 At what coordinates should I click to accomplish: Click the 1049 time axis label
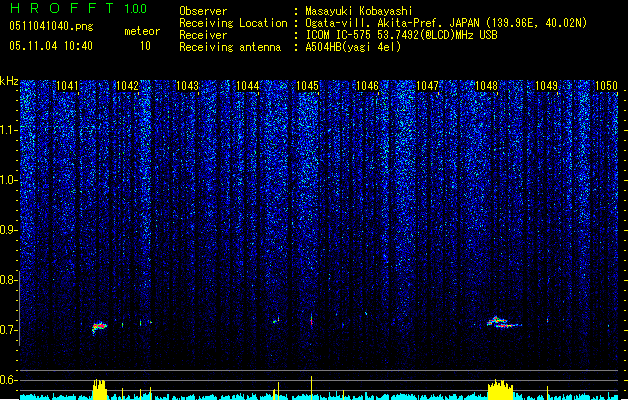tap(546, 86)
